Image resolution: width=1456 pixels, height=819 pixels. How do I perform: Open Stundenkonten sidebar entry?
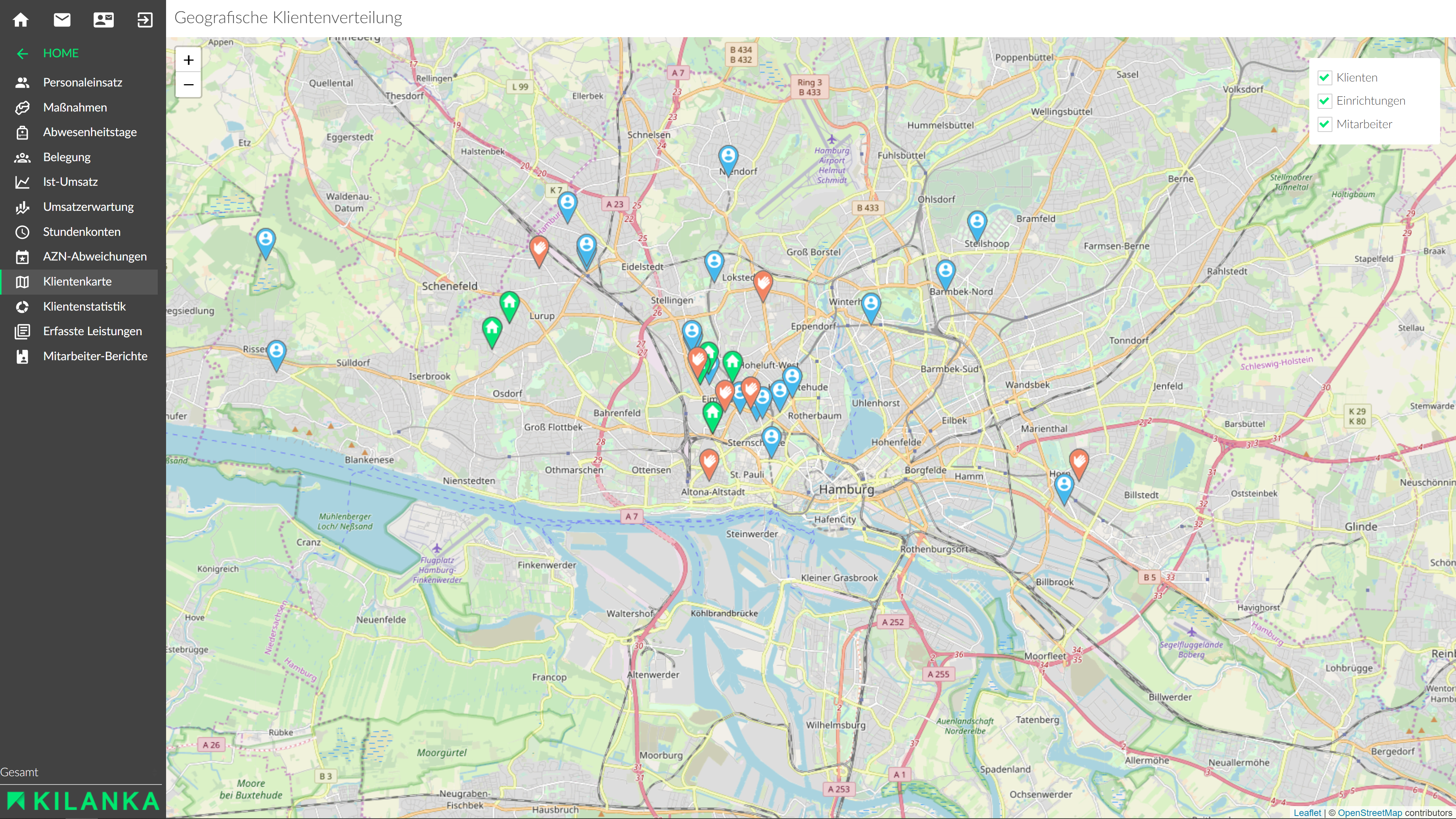[x=82, y=232]
